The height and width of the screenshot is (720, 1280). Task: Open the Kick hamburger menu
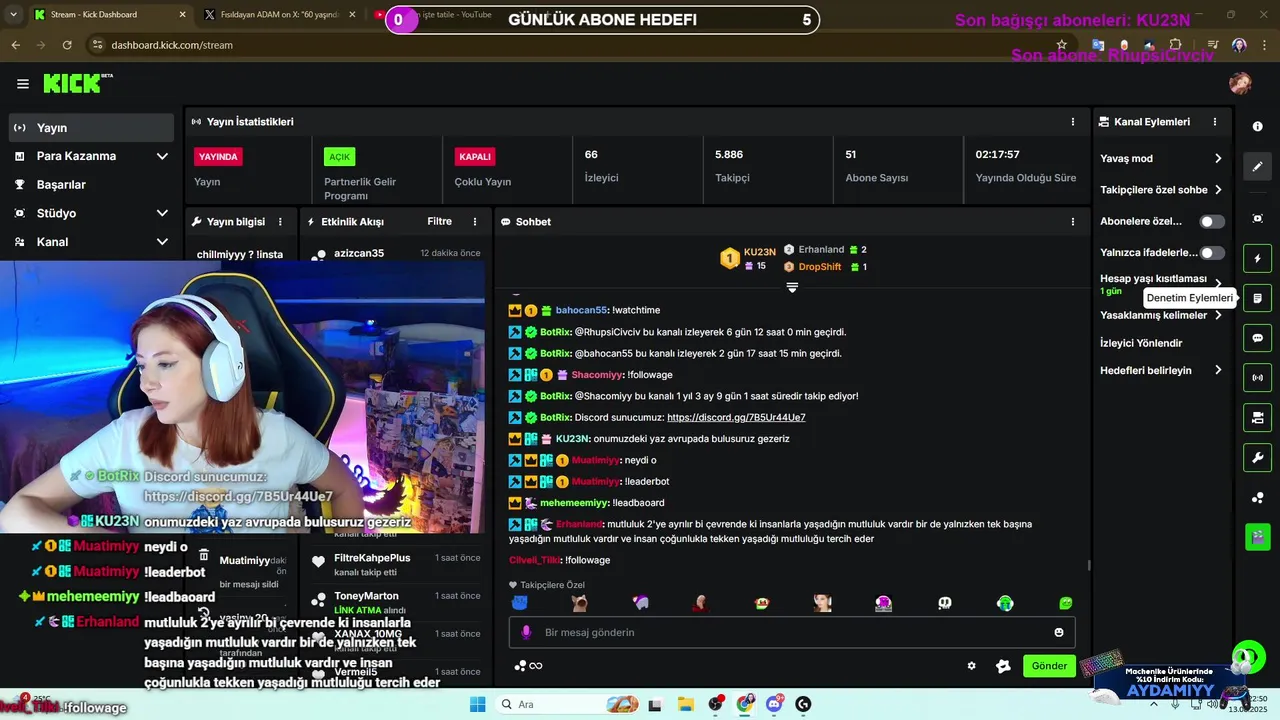[x=22, y=84]
